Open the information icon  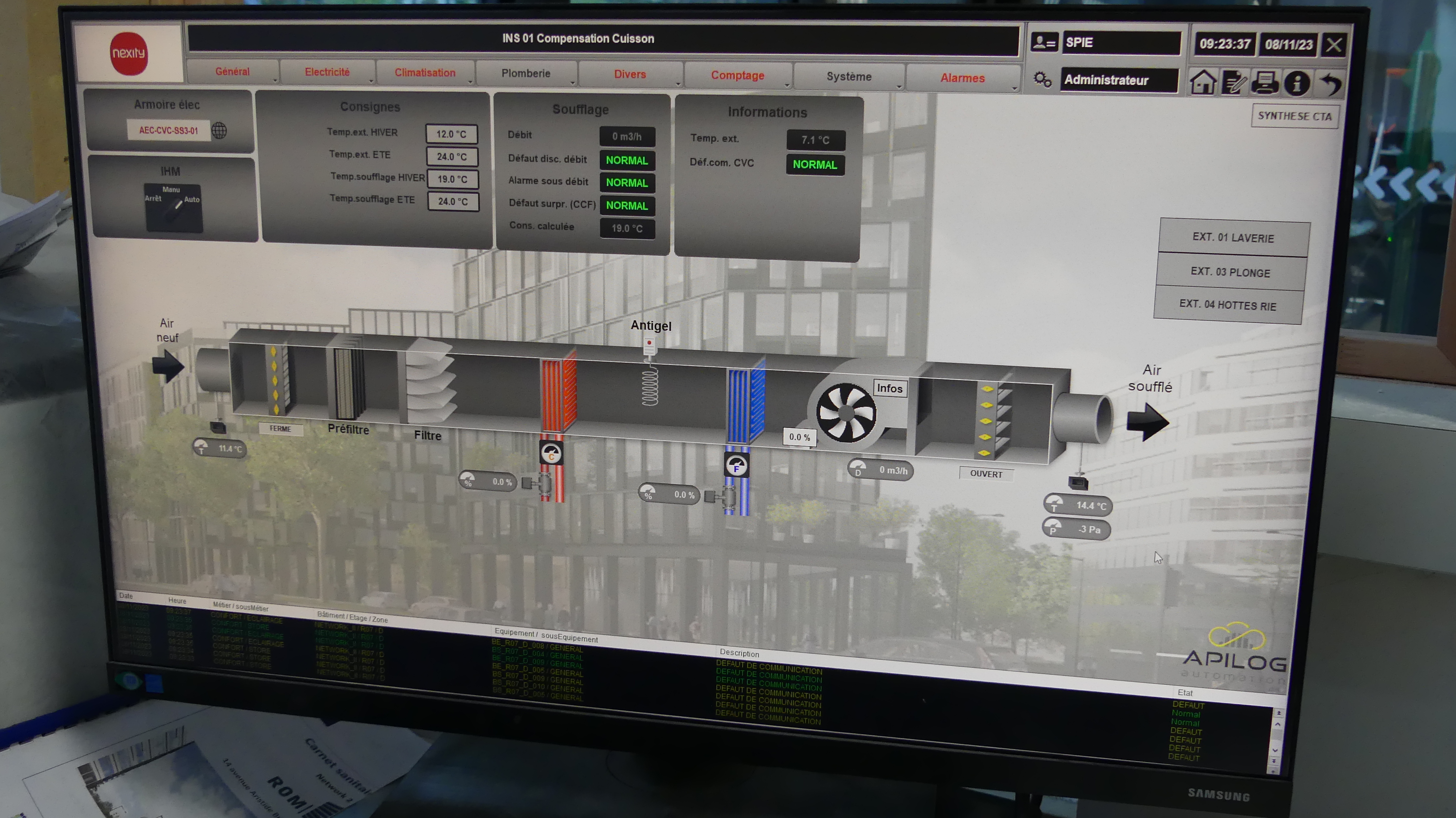pyautogui.click(x=1297, y=83)
